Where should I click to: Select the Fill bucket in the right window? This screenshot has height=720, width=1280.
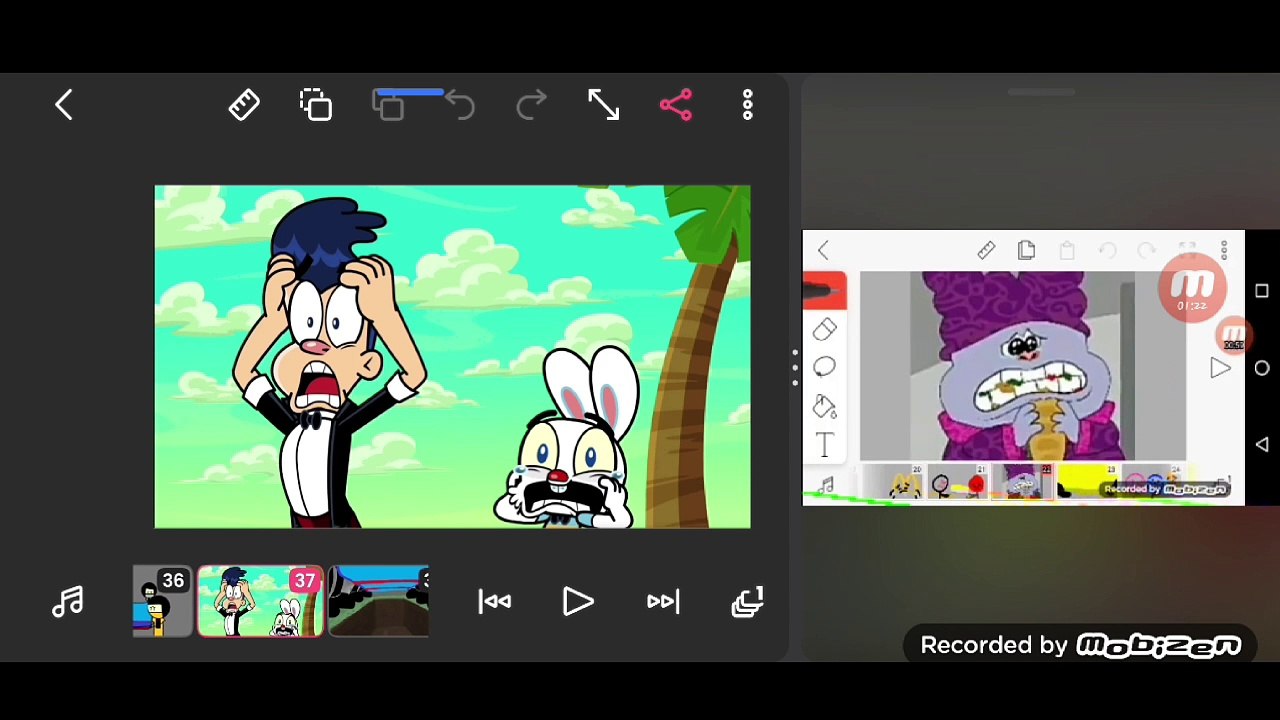tap(824, 406)
